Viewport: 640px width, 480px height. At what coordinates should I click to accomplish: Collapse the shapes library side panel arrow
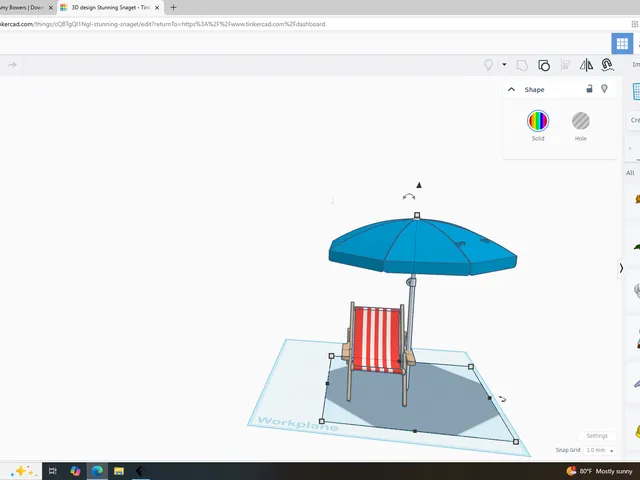coord(621,268)
